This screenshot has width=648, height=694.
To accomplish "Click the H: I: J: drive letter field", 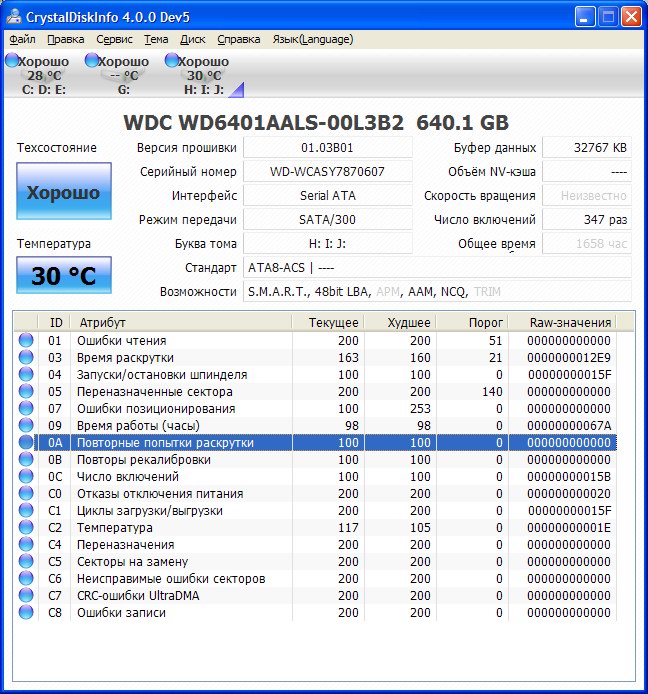I will 328,243.
